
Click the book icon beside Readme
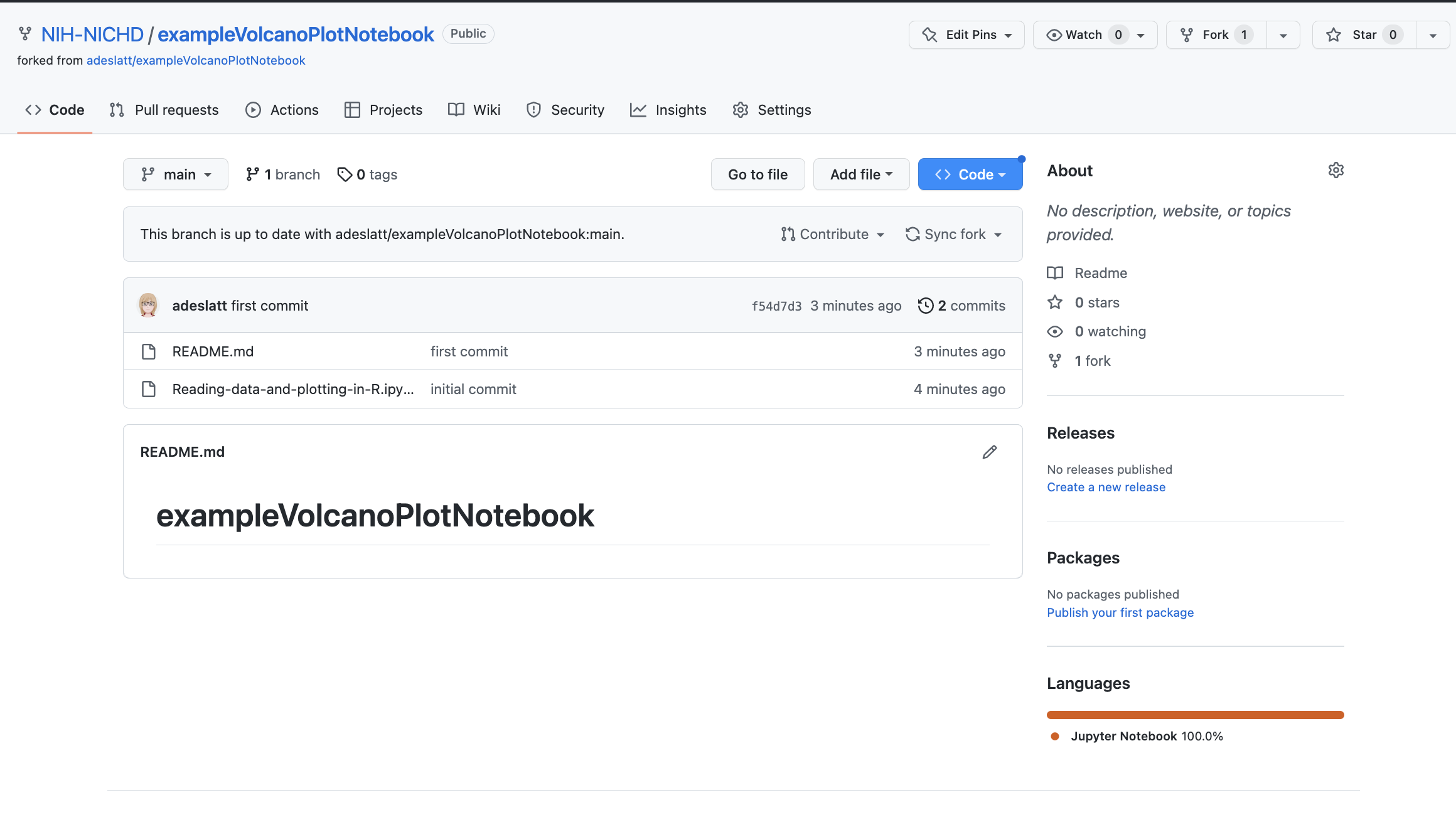point(1055,273)
